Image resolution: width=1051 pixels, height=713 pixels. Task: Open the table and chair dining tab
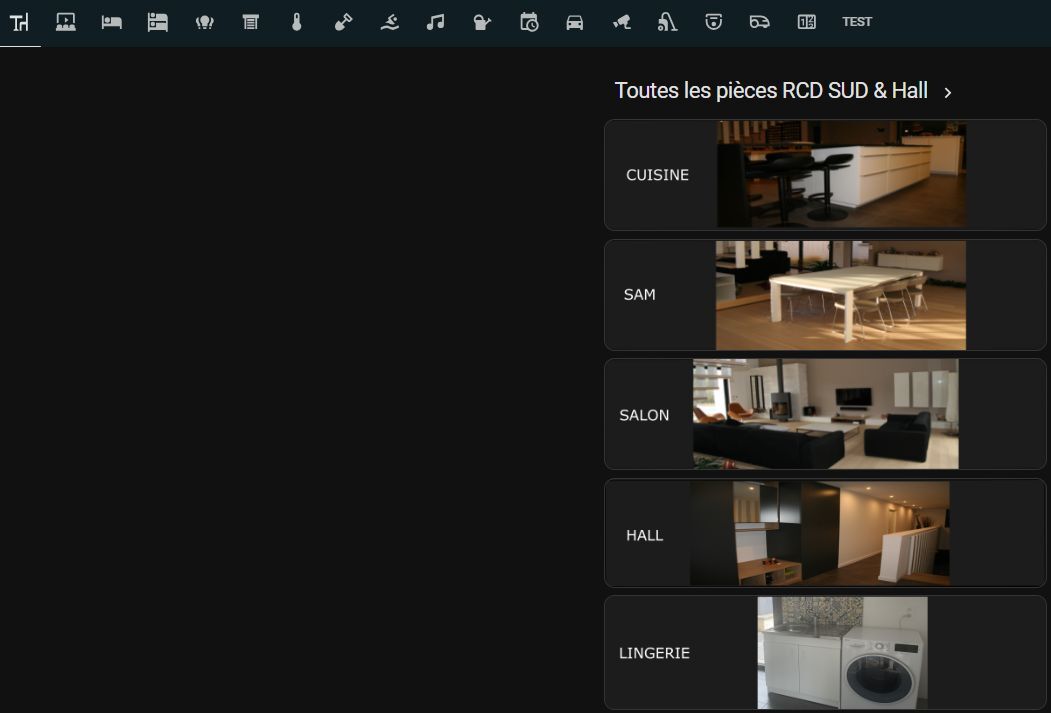tap(19, 22)
